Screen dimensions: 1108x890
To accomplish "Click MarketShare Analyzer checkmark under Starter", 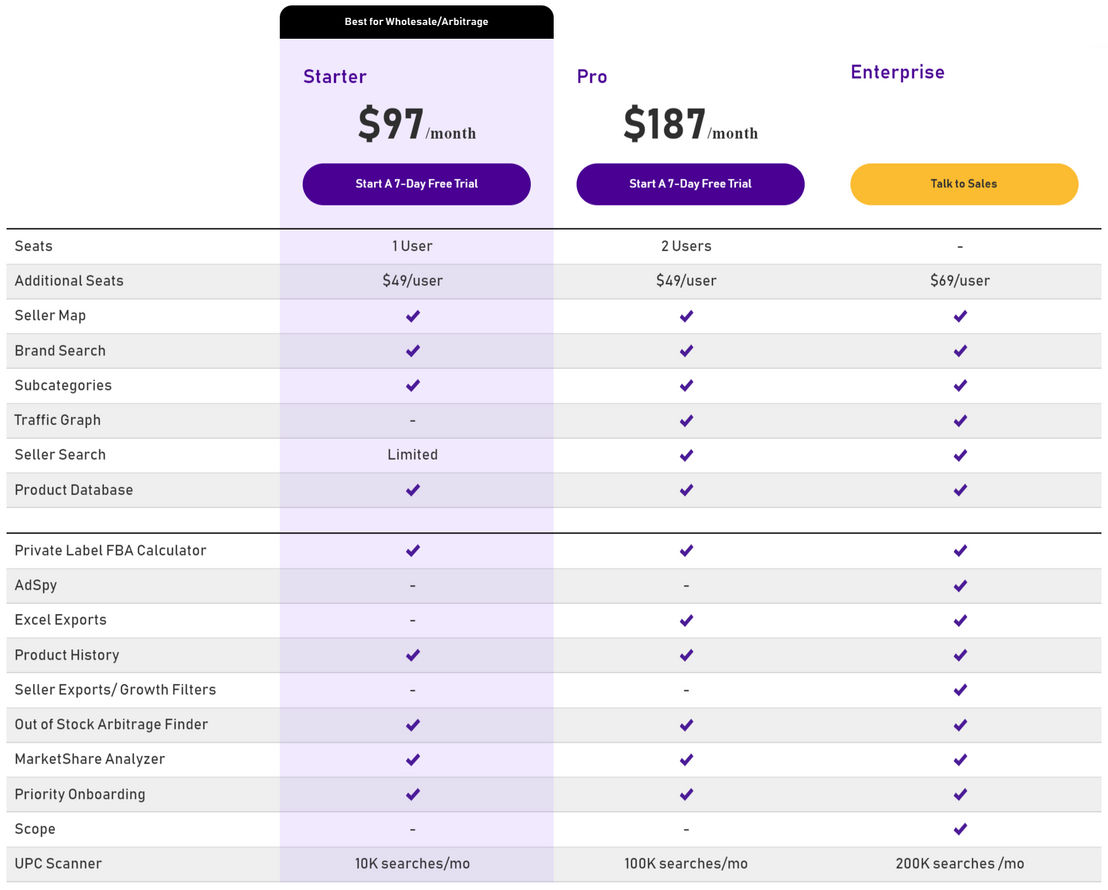I will point(413,759).
